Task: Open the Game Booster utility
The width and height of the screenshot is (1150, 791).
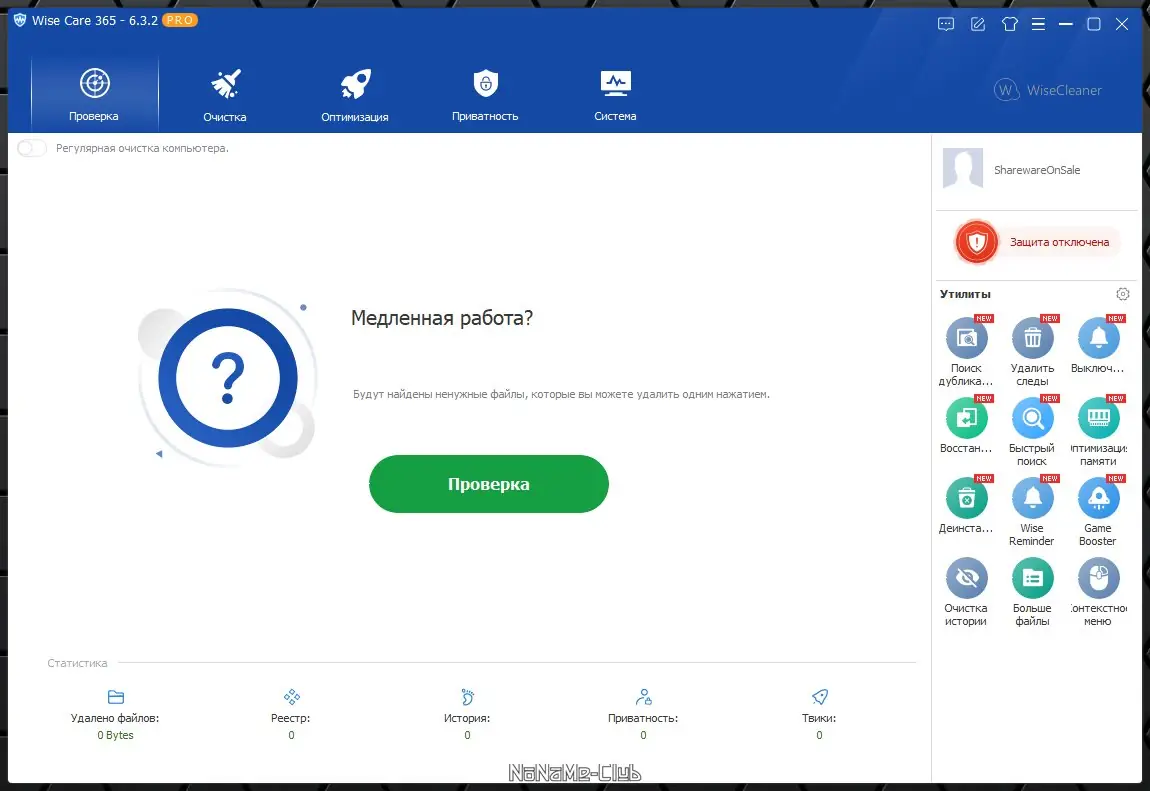Action: tap(1098, 499)
